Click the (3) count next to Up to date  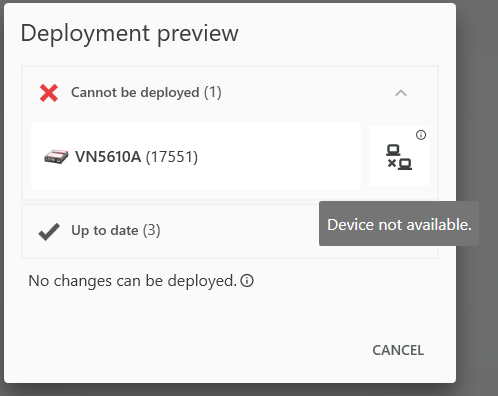pyautogui.click(x=152, y=230)
